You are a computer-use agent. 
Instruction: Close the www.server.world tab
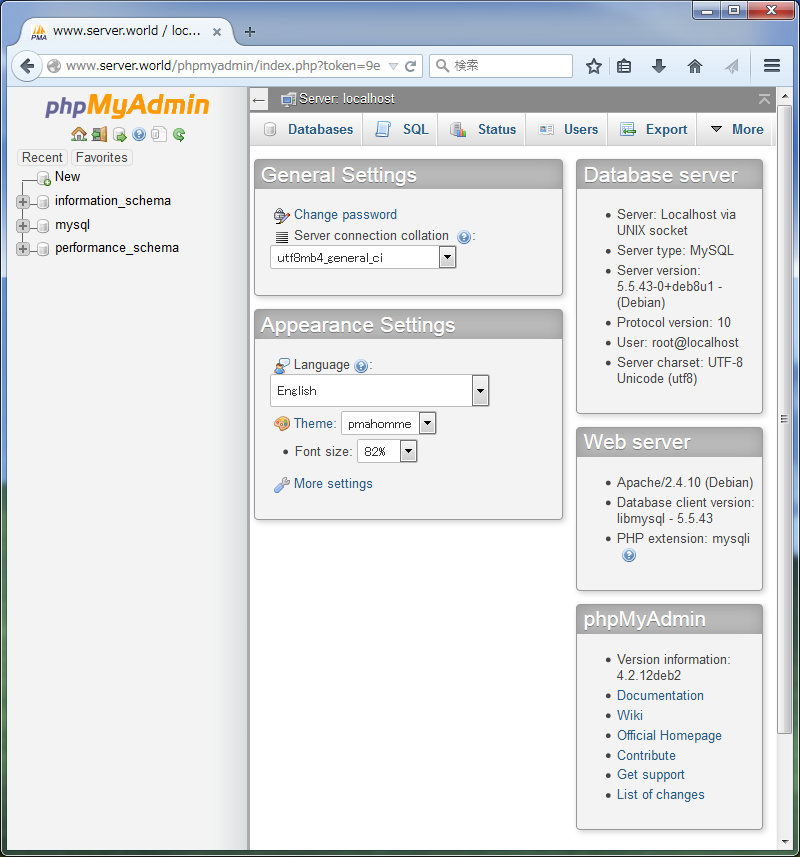(x=217, y=32)
